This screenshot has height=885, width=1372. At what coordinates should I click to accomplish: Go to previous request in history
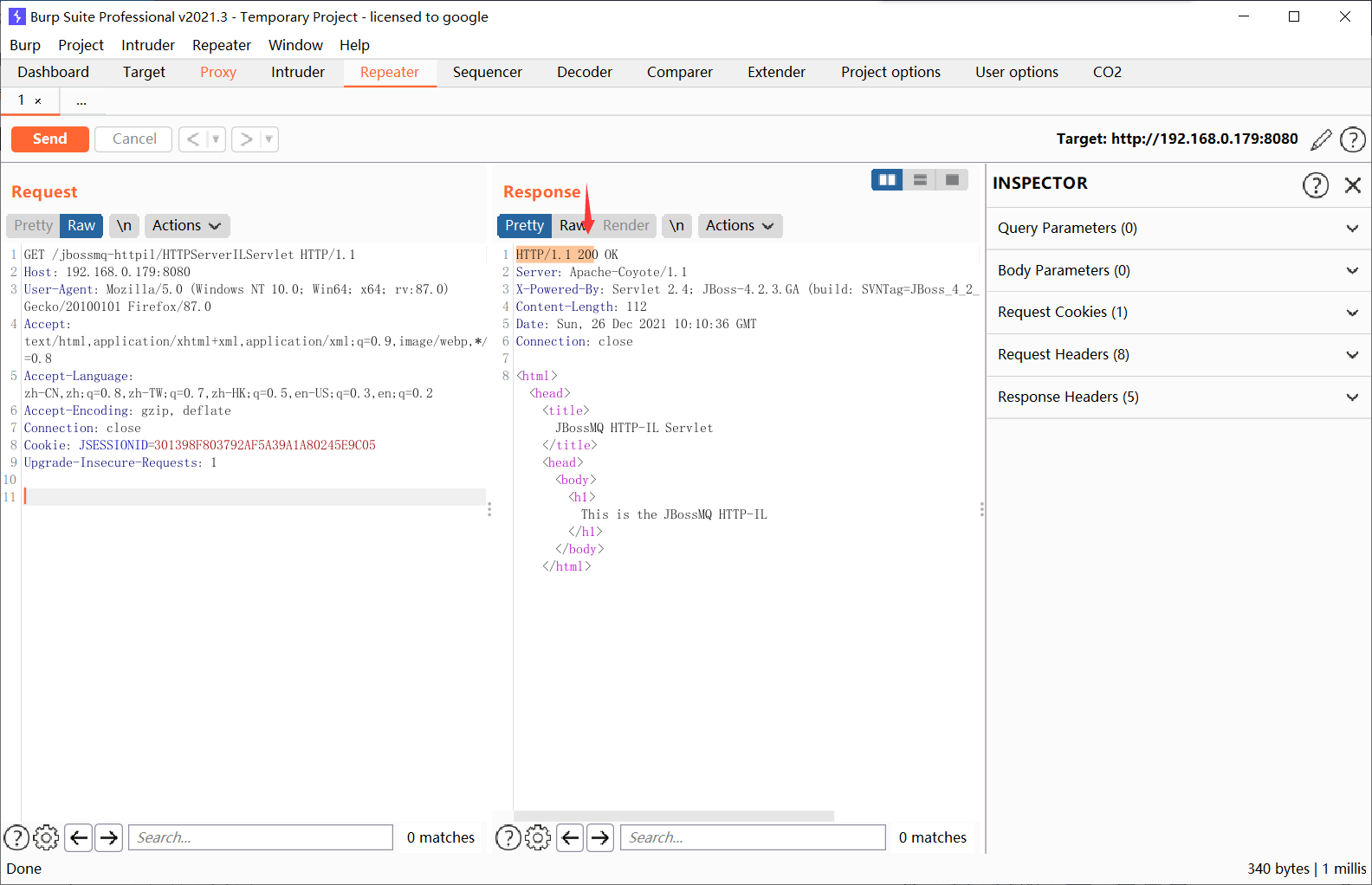coord(193,139)
